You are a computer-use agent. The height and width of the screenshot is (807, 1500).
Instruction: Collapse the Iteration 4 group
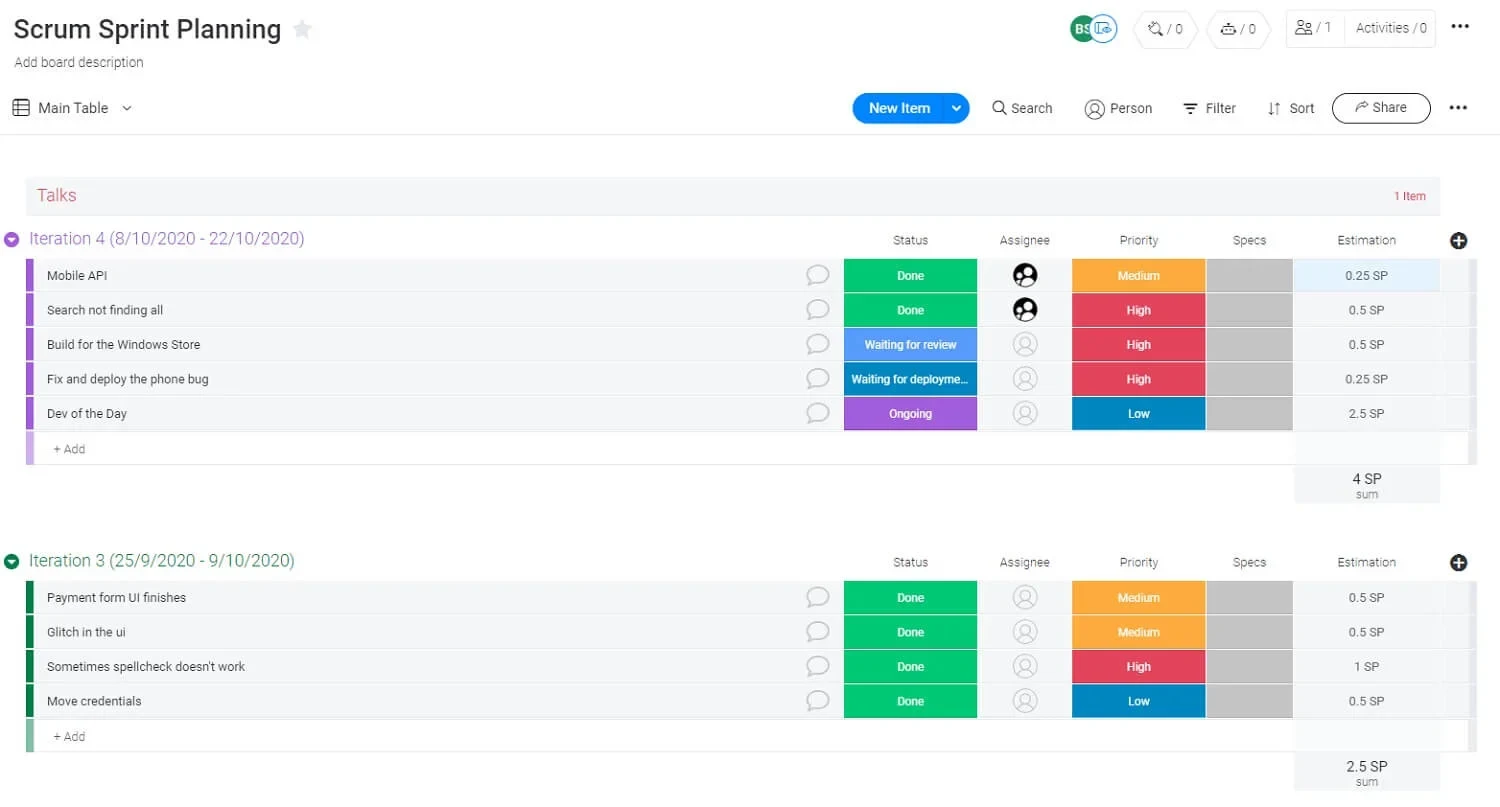click(x=11, y=238)
